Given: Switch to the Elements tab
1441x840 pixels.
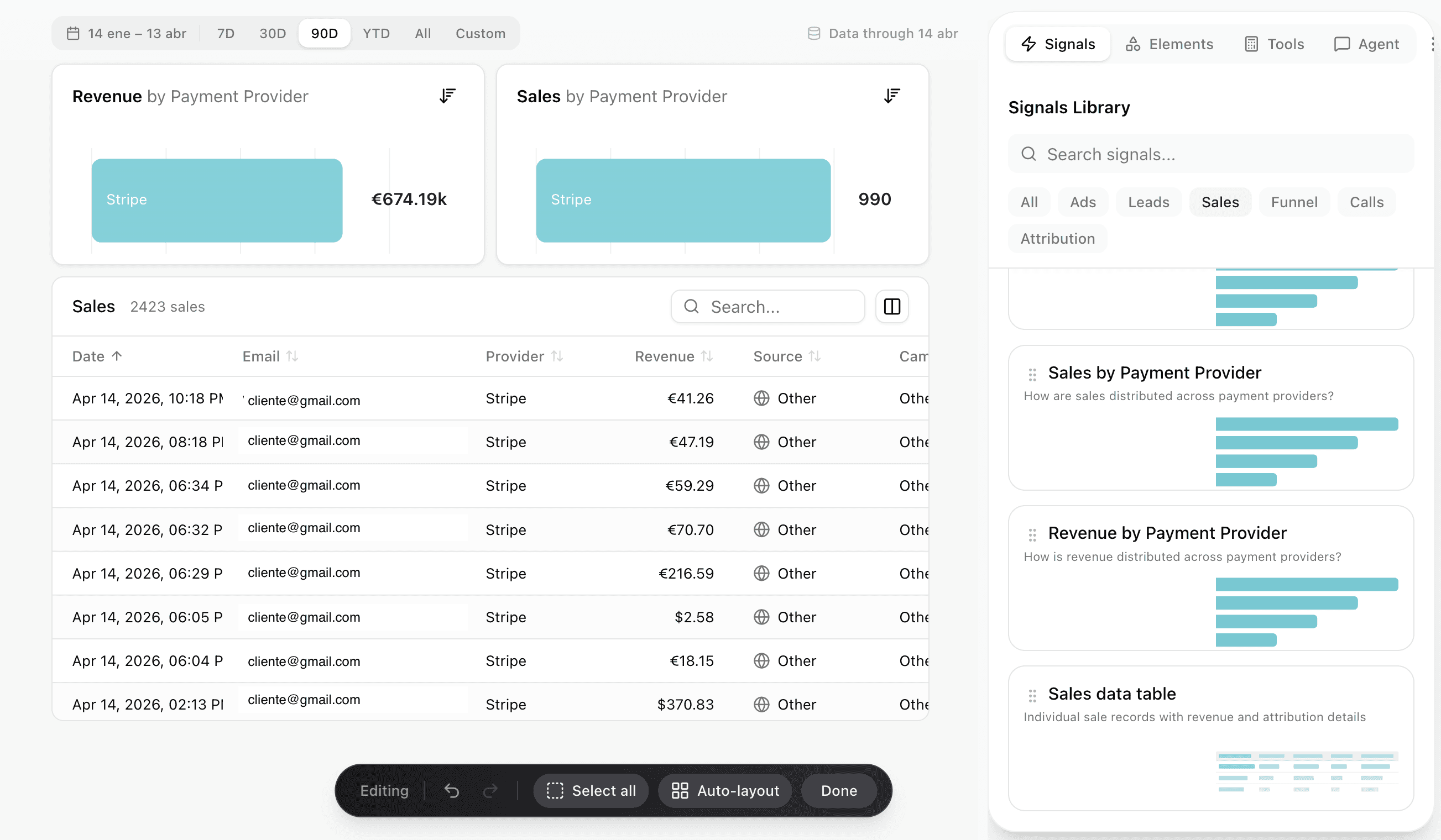Looking at the screenshot, I should tap(1169, 44).
